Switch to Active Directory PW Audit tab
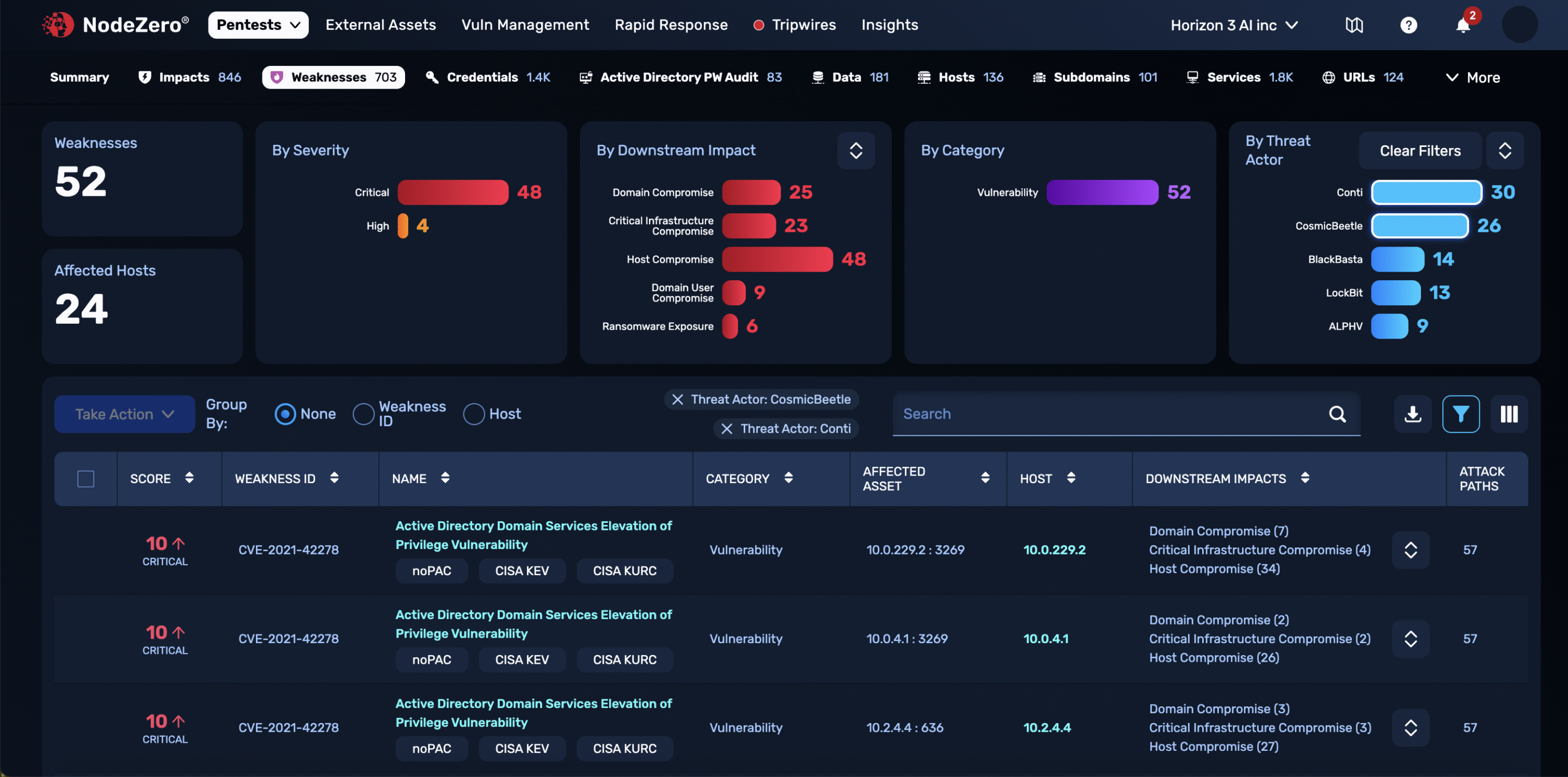 pyautogui.click(x=681, y=77)
